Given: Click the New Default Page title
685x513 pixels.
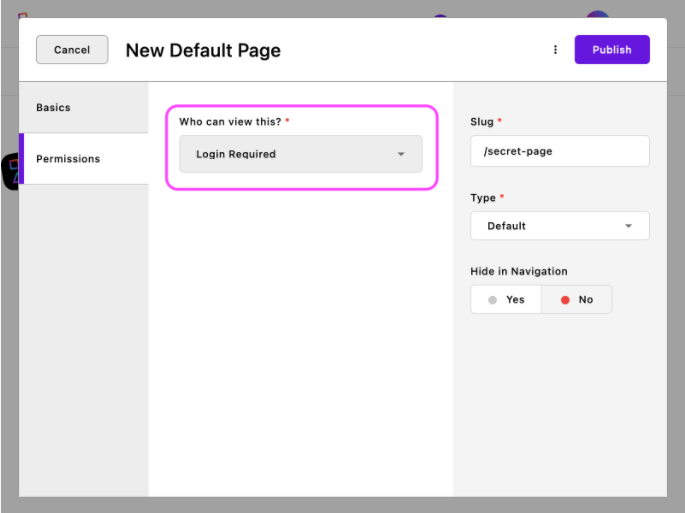Looking at the screenshot, I should (x=203, y=50).
